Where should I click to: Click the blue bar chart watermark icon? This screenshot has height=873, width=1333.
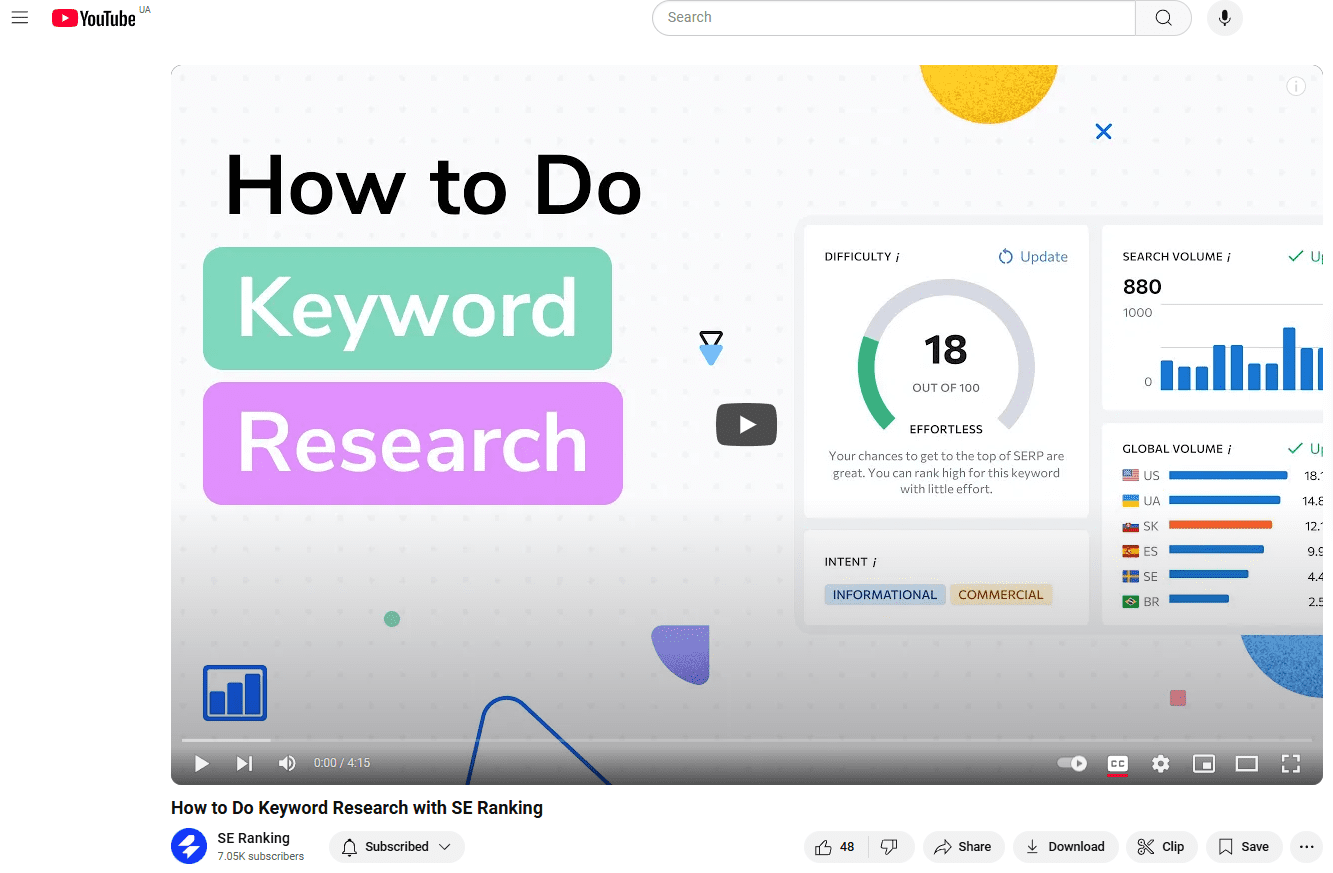(x=235, y=693)
